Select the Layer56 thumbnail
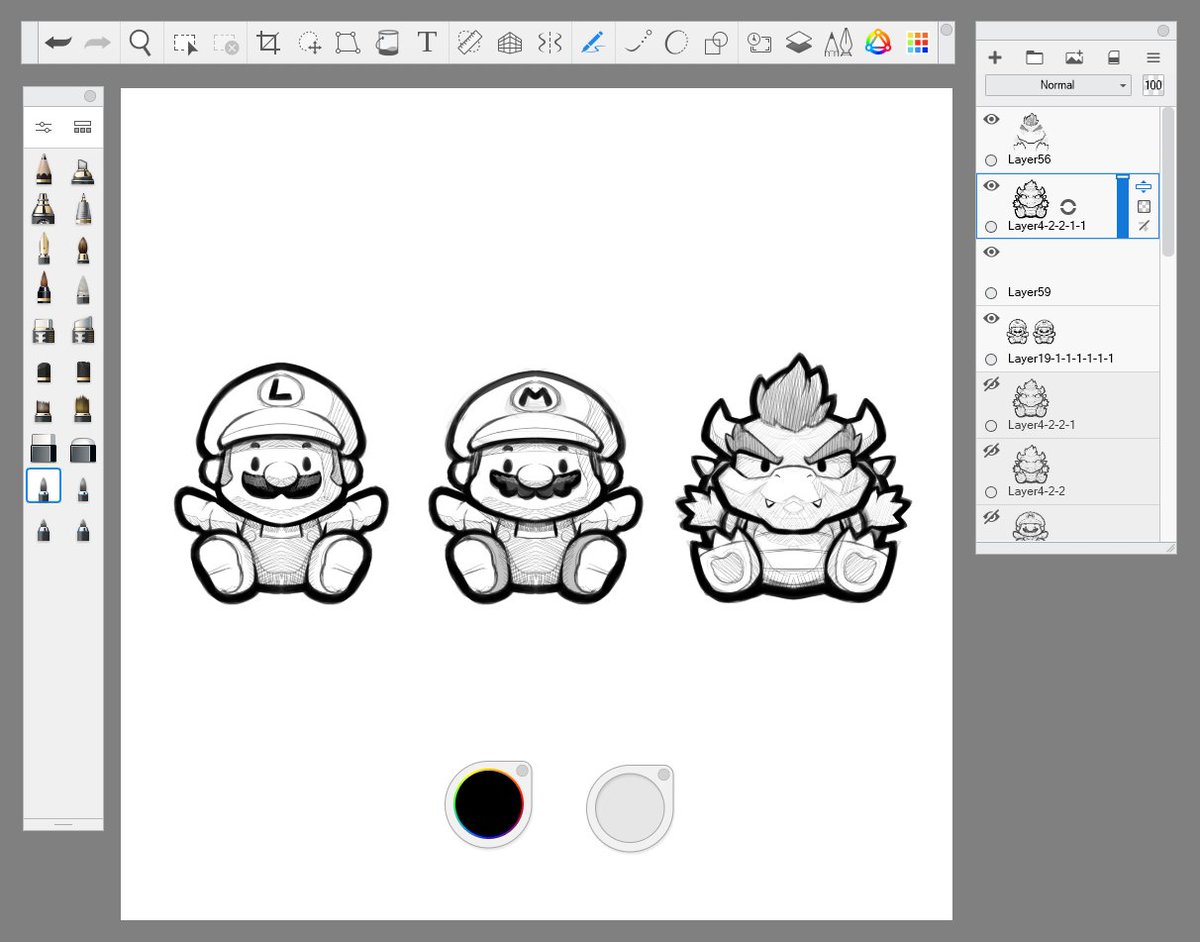 1031,131
